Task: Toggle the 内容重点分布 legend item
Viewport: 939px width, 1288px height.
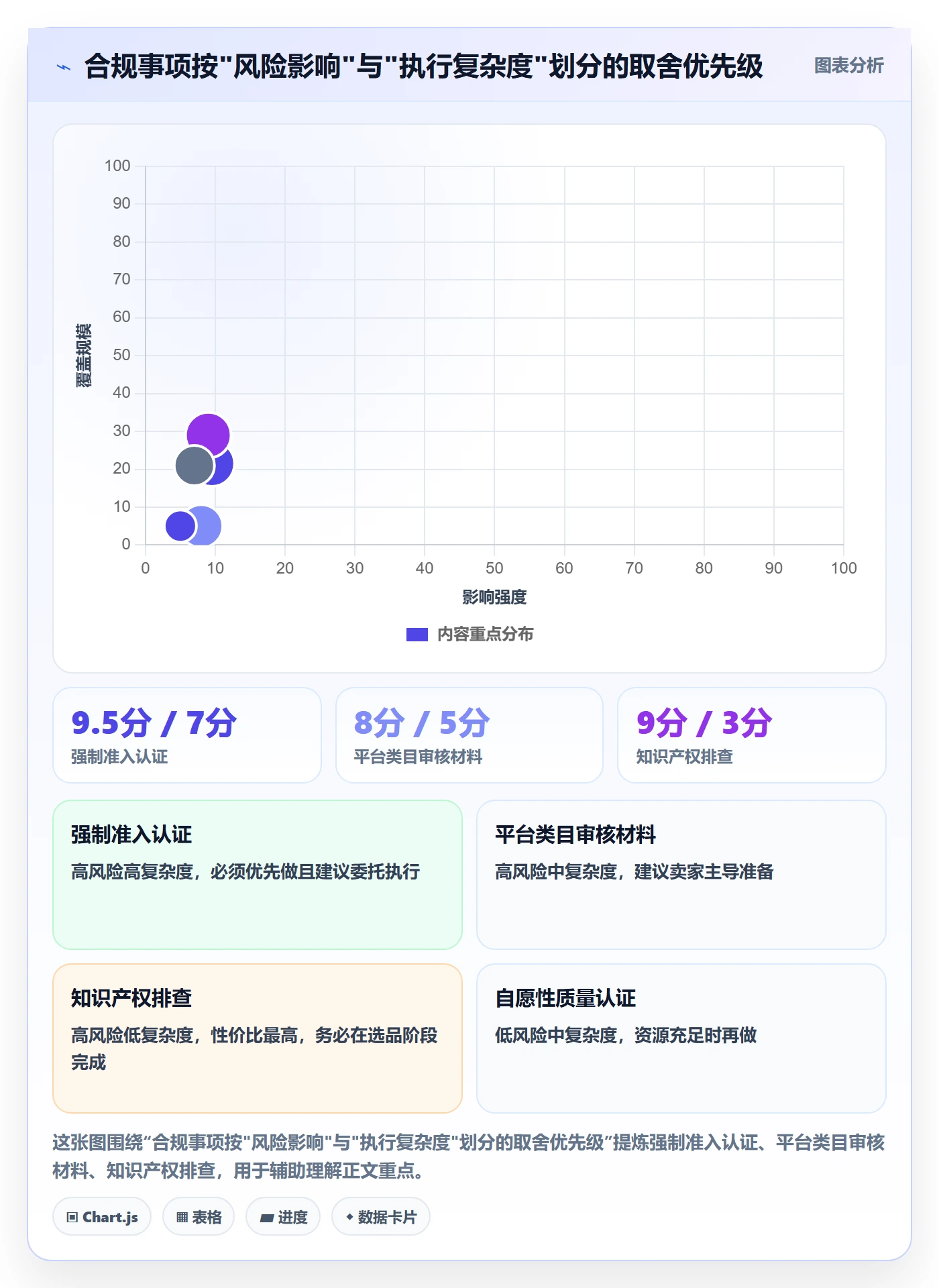Action: tap(469, 634)
